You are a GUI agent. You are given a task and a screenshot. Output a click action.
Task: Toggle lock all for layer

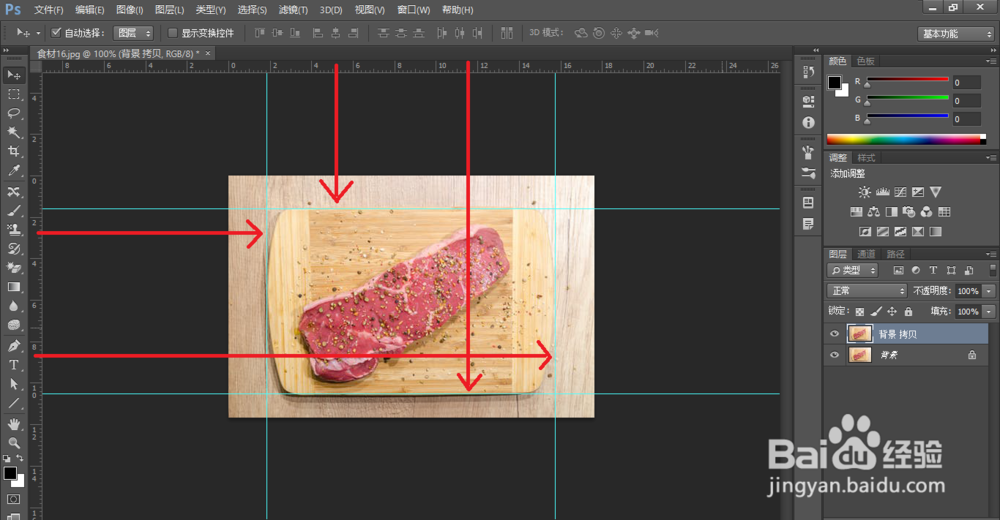(x=908, y=311)
